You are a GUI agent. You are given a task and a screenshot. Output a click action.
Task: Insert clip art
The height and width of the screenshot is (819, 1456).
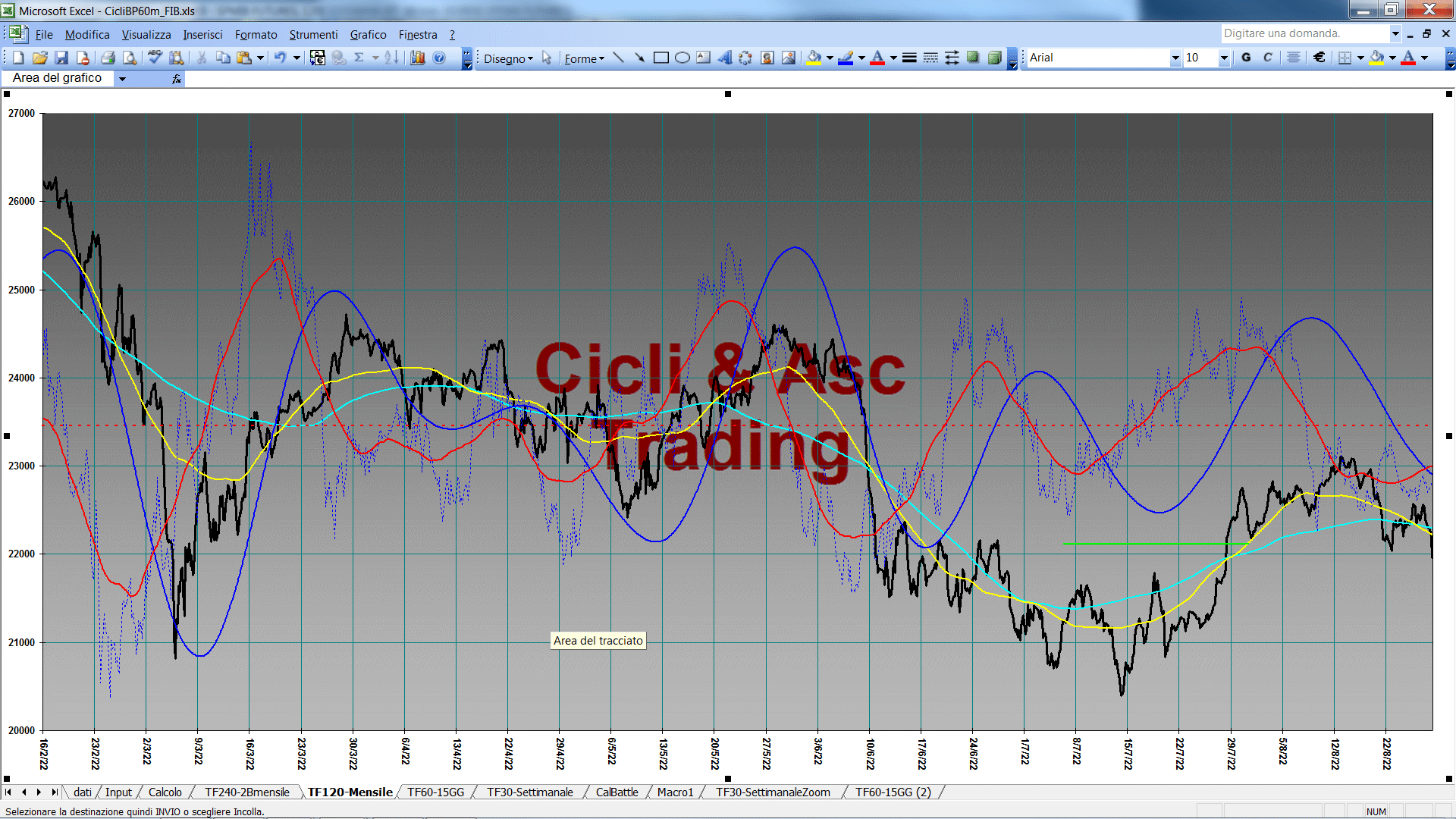767,58
